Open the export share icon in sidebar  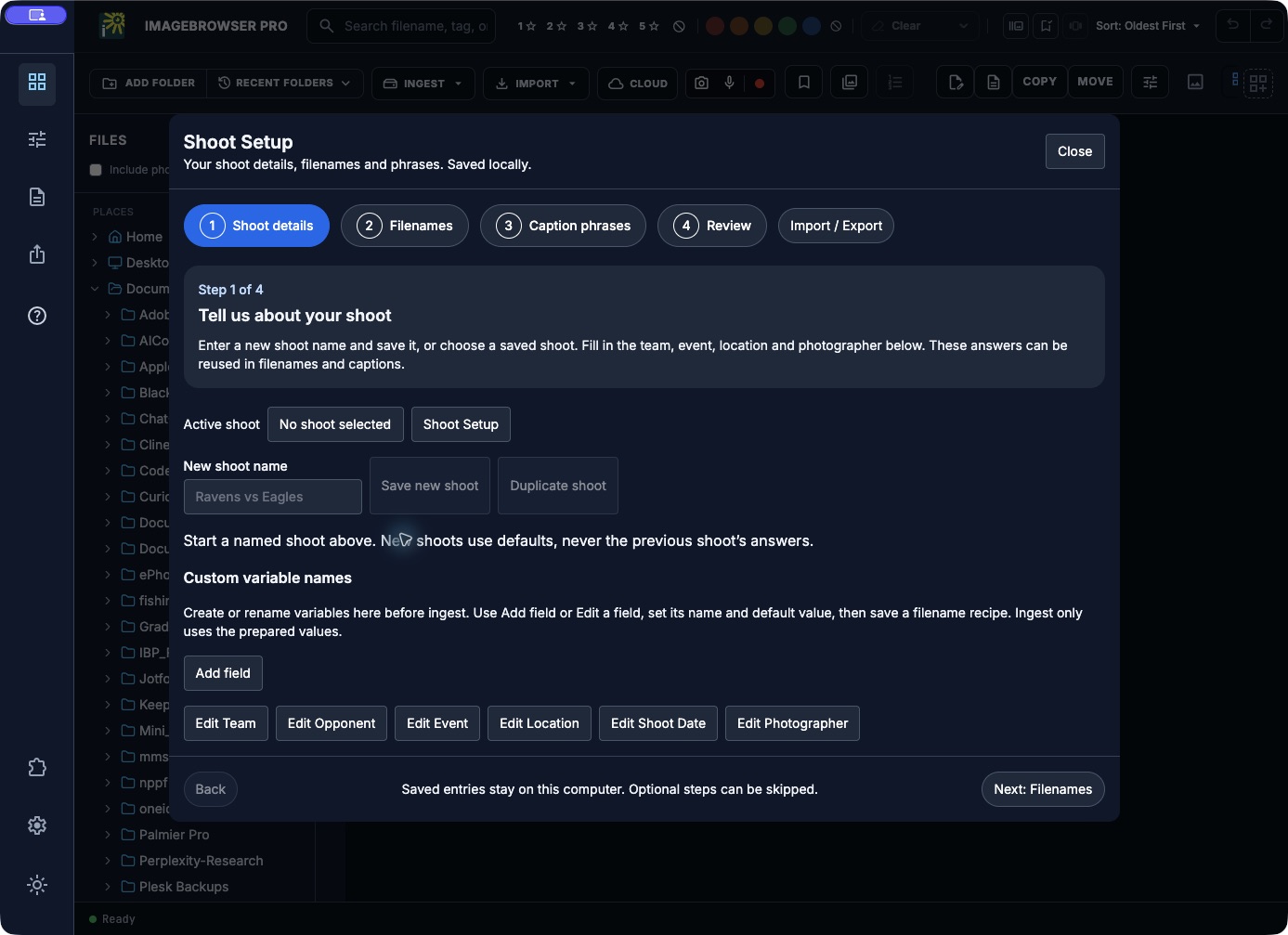coord(37,254)
